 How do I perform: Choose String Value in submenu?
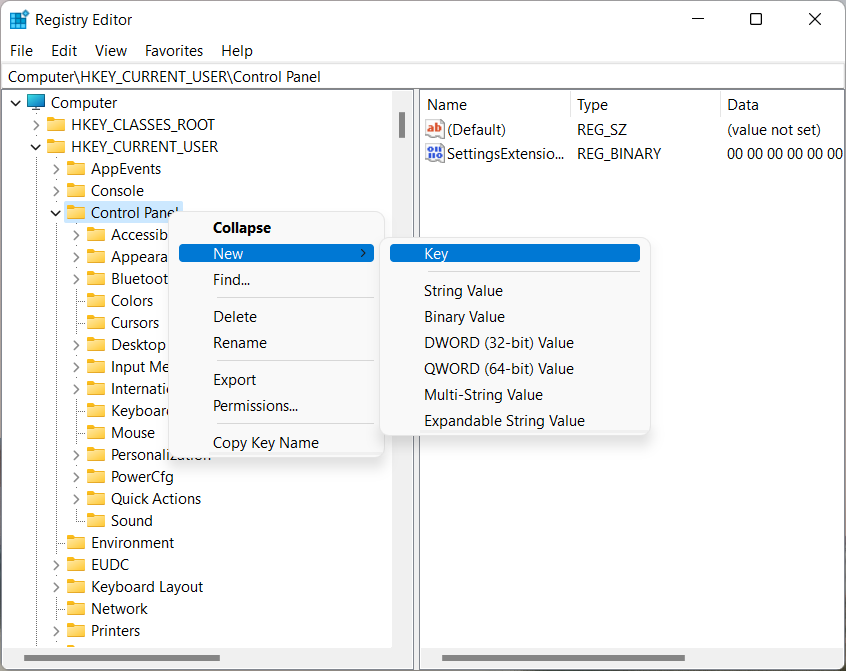(x=515, y=291)
